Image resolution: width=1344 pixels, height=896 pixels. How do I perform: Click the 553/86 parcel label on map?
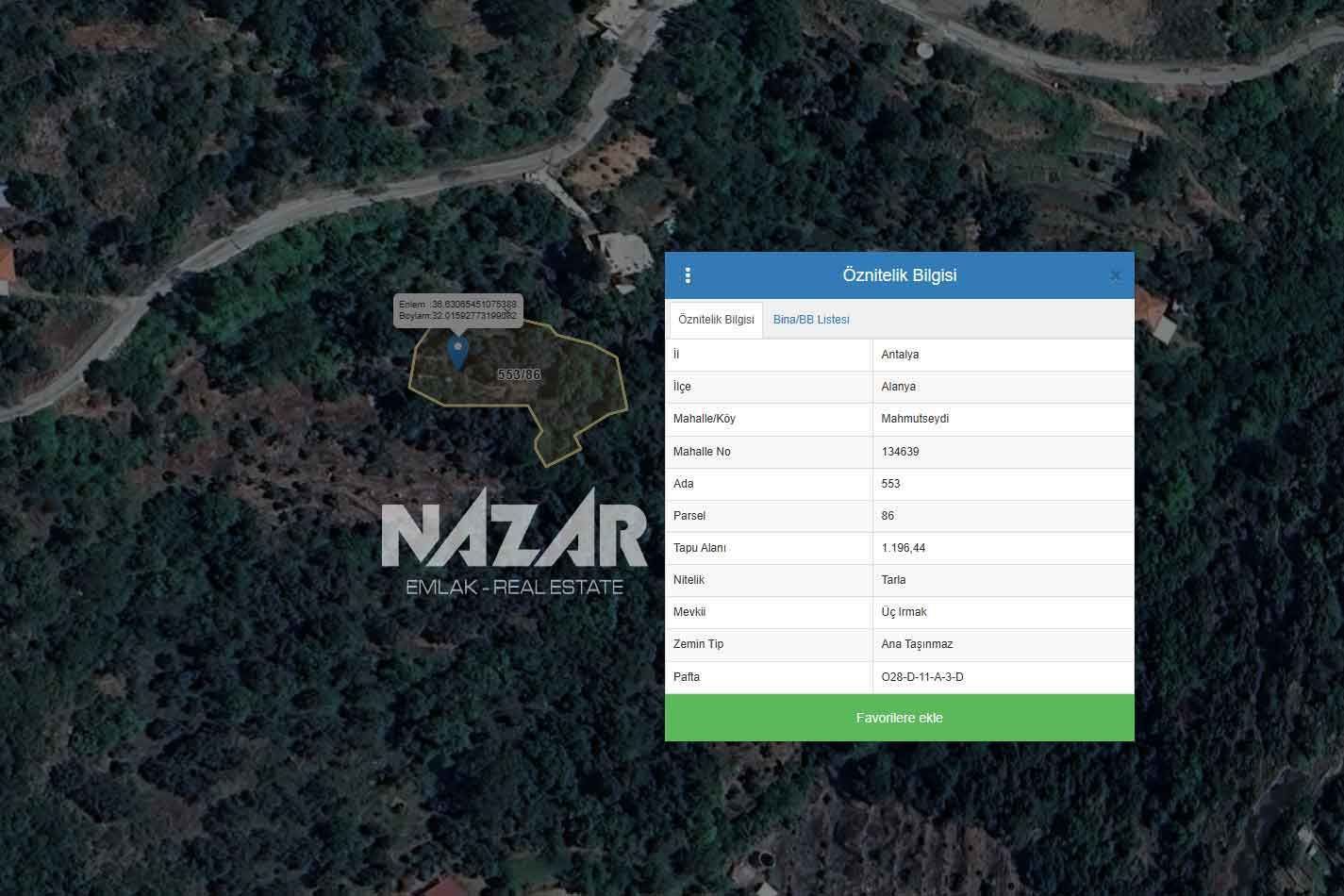520,374
